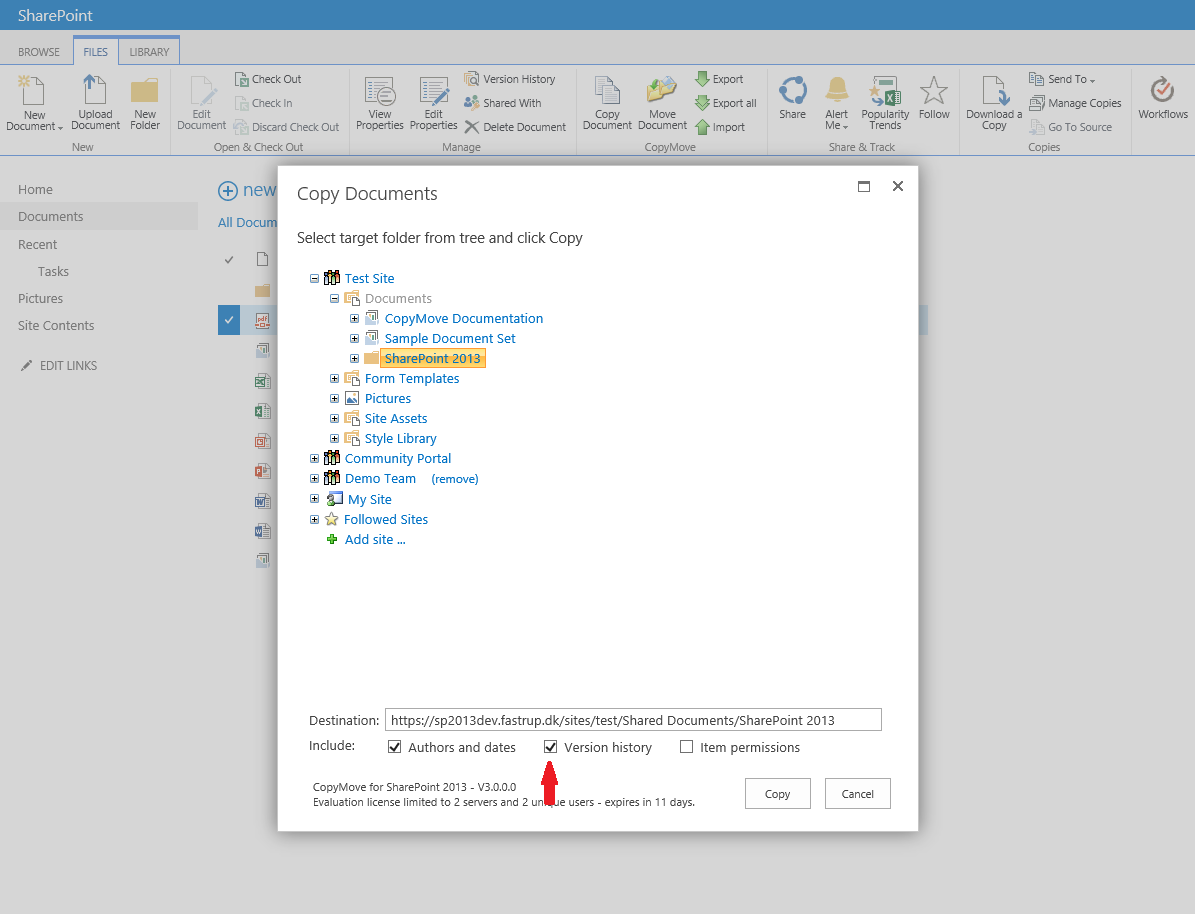Open Version History in Manage group

[510, 79]
